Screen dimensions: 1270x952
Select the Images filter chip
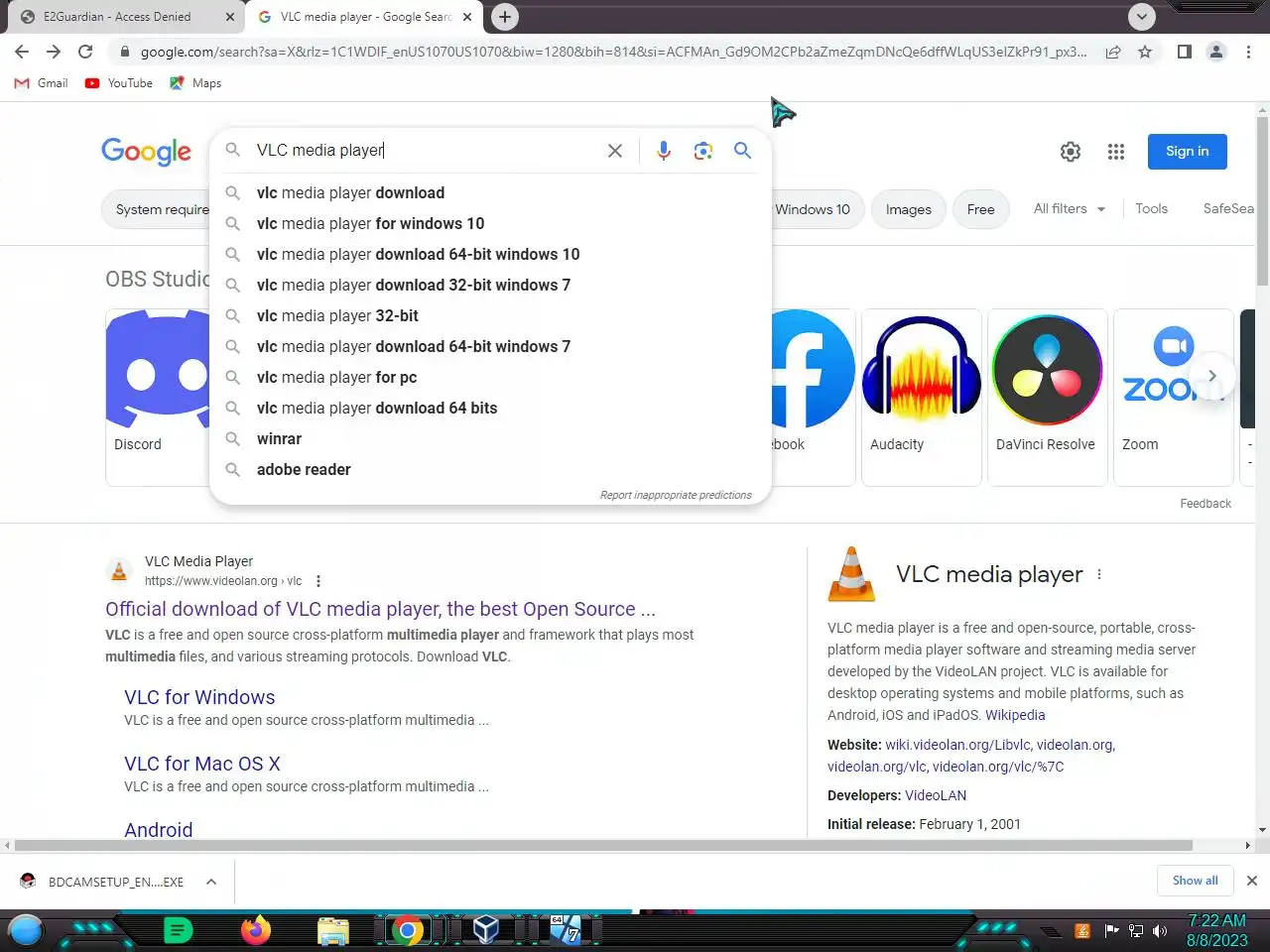click(909, 209)
